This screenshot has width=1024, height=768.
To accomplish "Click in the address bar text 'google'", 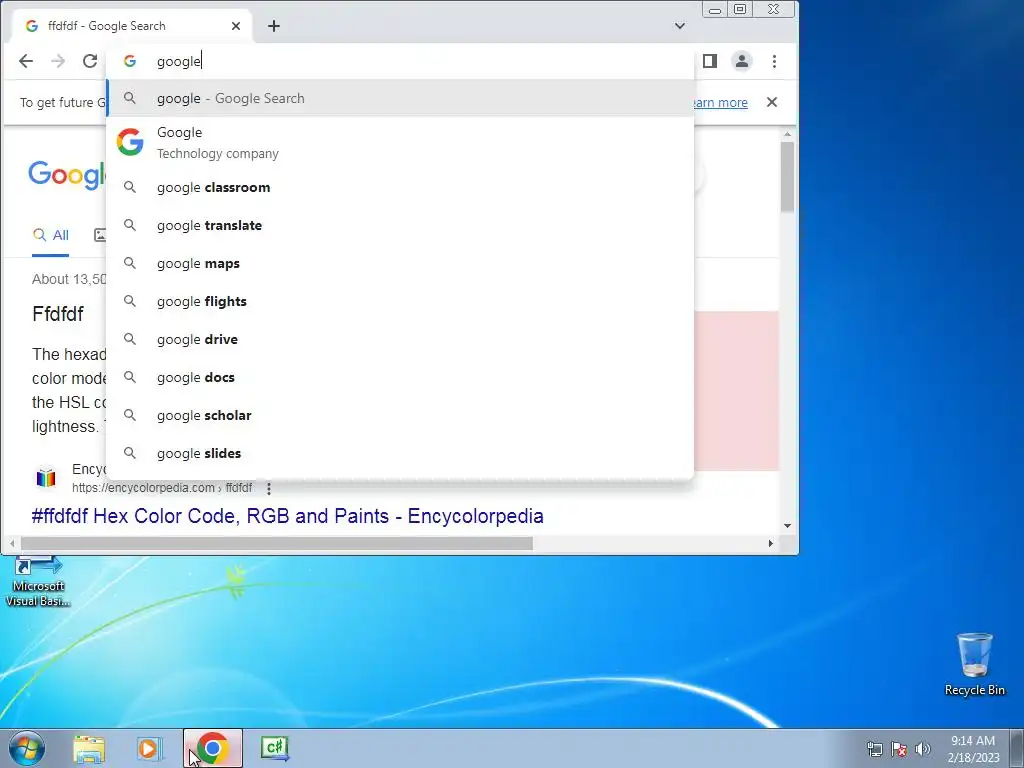I will (x=178, y=61).
